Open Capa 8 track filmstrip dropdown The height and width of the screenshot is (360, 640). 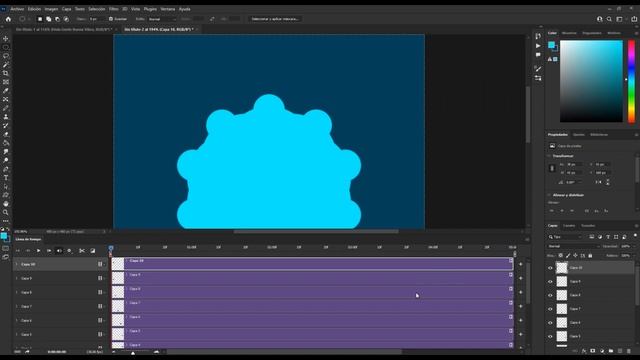click(101, 292)
